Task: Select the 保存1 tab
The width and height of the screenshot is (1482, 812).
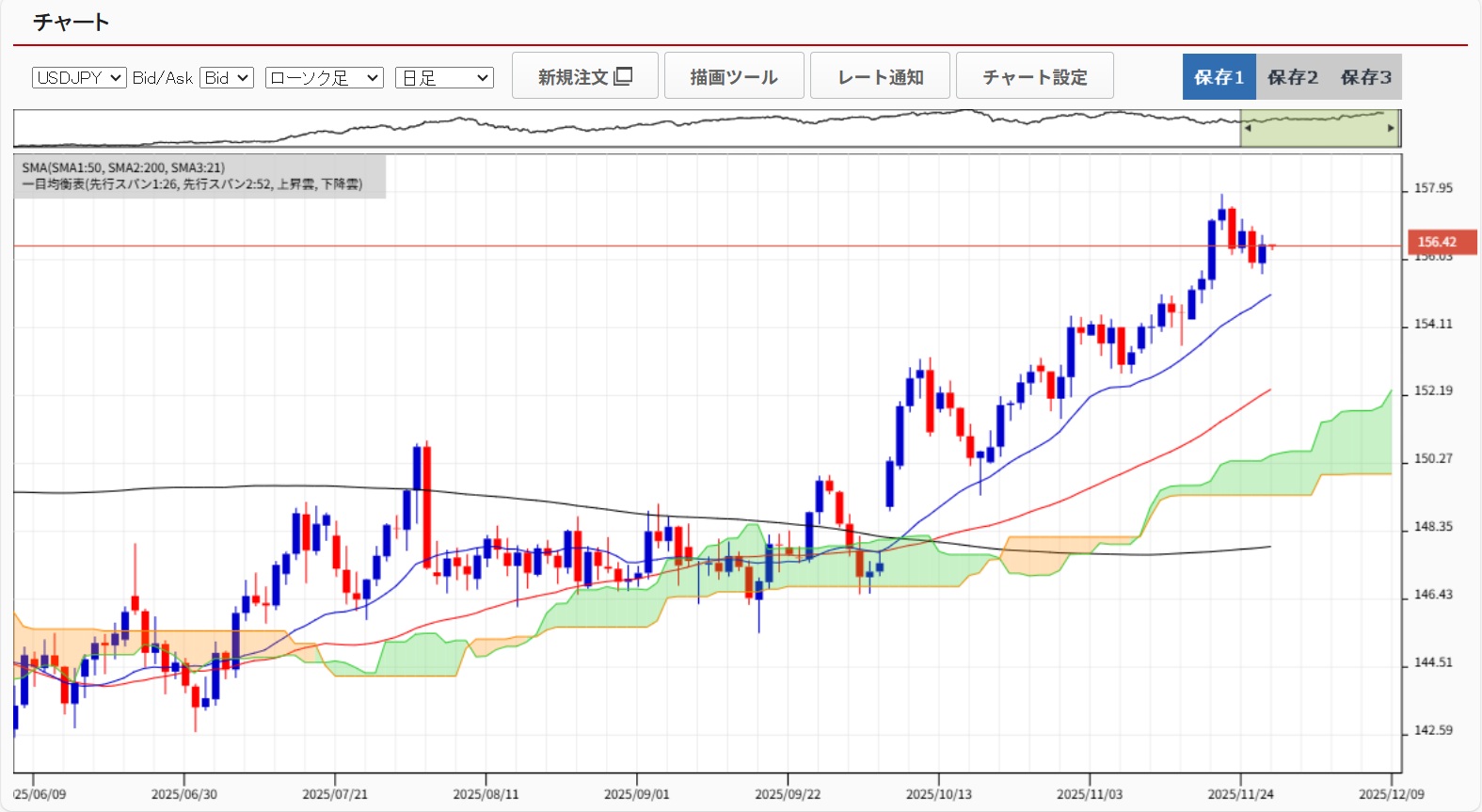Action: point(1219,77)
